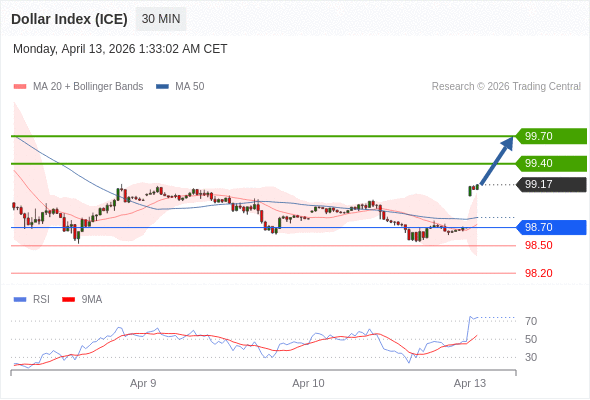Click the 99.17 current price tag
590x400 pixels.
pos(551,184)
